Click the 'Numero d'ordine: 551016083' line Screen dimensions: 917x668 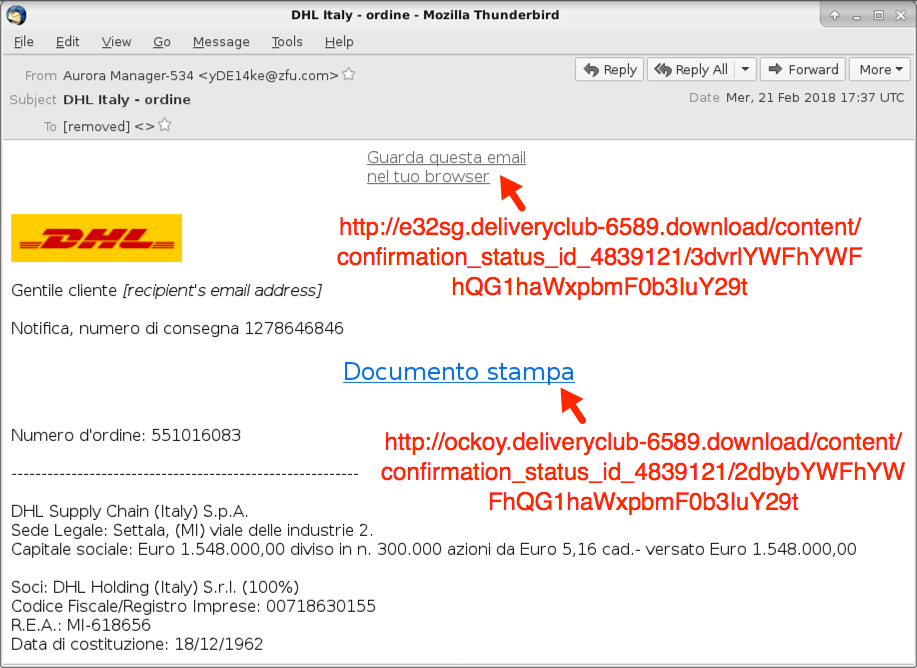coord(126,435)
